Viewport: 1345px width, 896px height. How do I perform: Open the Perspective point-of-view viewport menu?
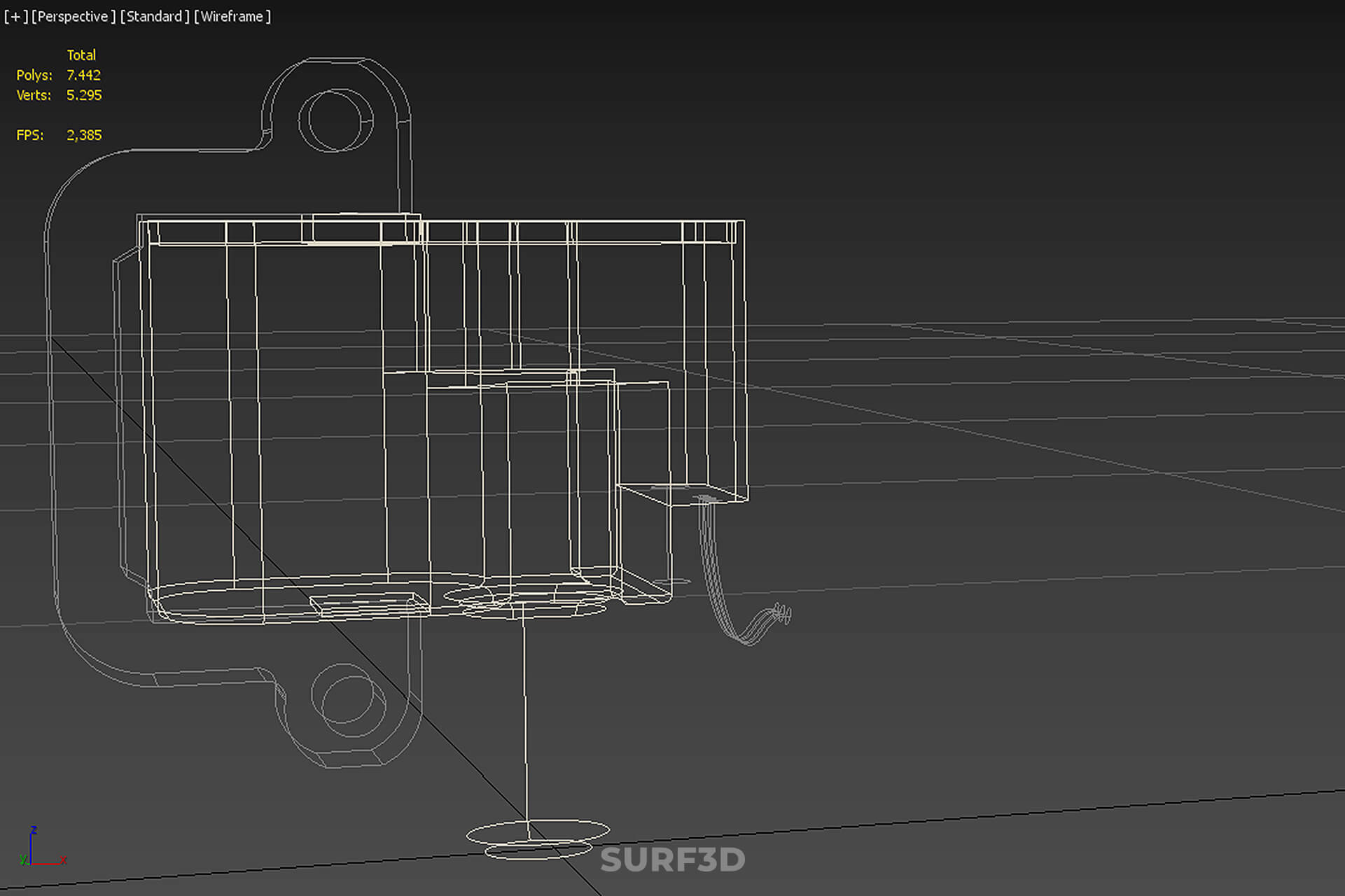(74, 16)
